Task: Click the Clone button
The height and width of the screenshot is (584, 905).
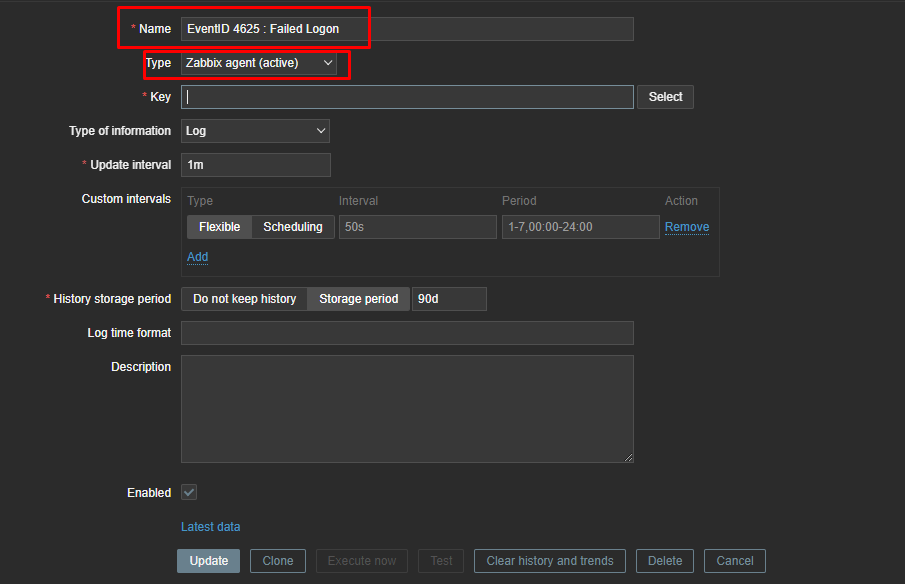Action: point(277,560)
